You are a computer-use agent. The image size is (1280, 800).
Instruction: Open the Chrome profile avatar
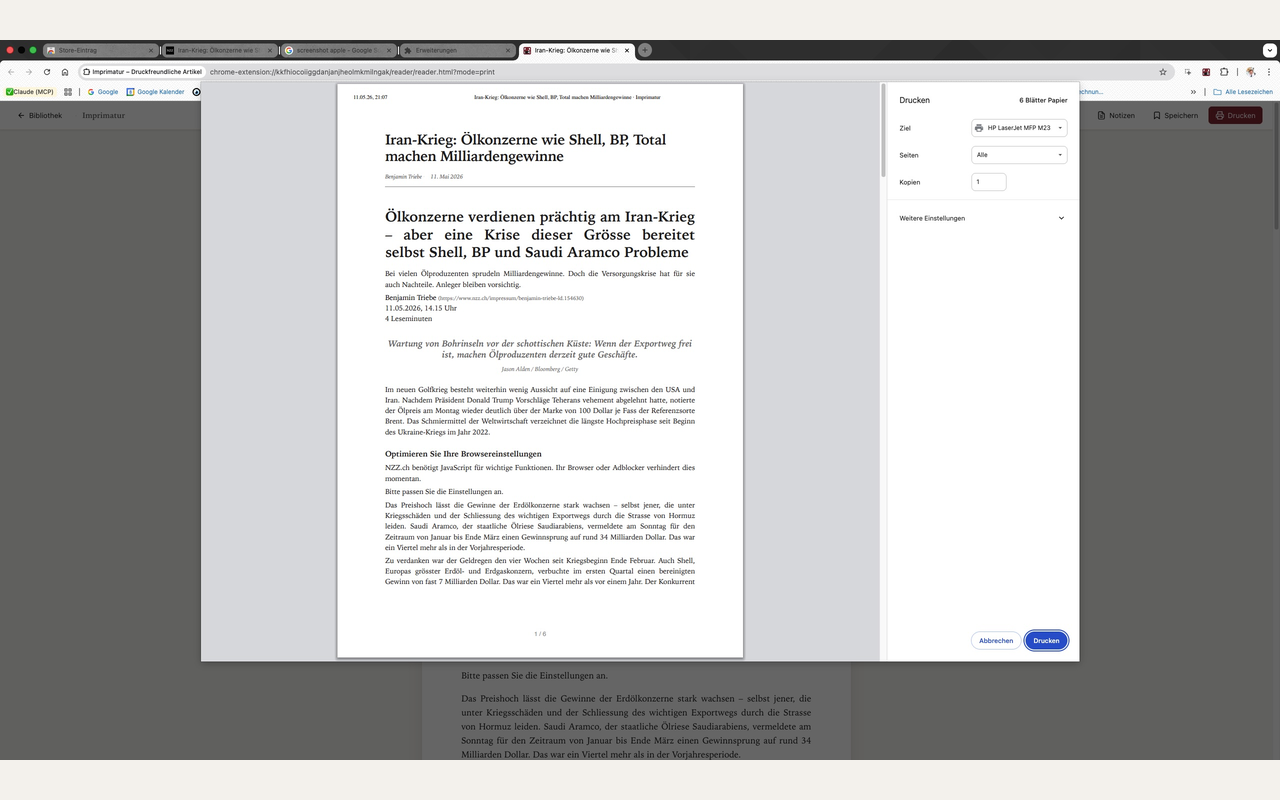(1250, 72)
